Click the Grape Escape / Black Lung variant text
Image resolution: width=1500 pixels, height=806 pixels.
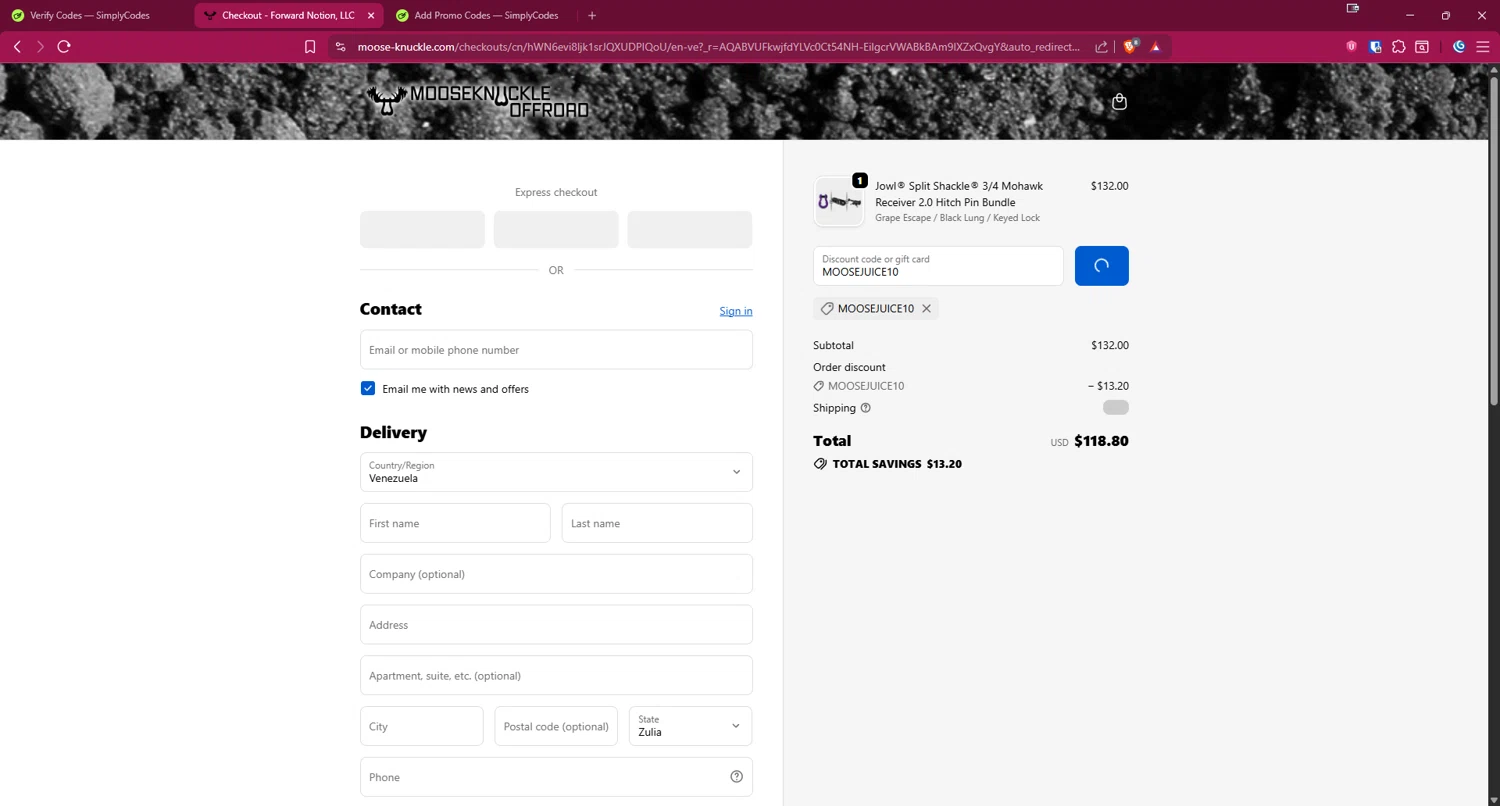click(x=958, y=218)
